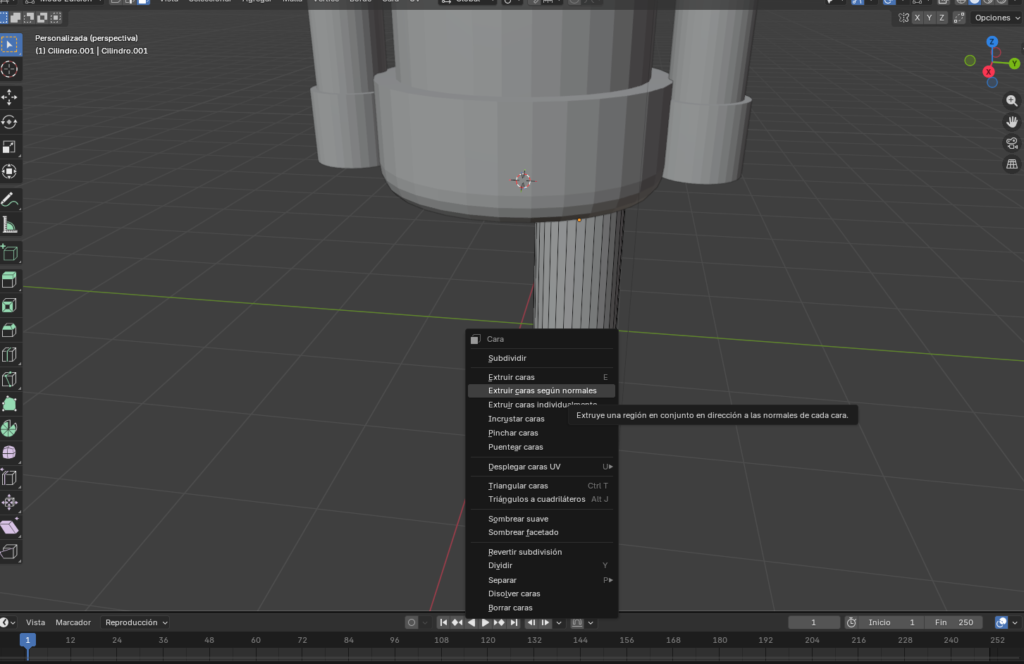Select the Measure tool
This screenshot has height=664, width=1024.
pyautogui.click(x=10, y=225)
